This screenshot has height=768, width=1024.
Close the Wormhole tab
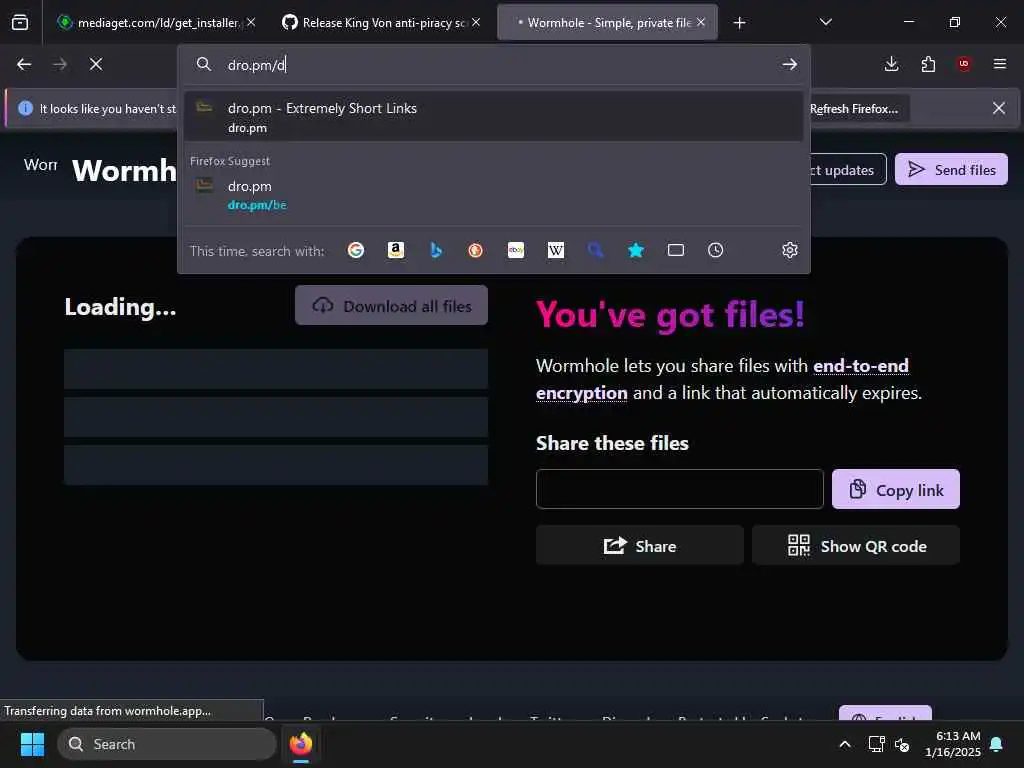(x=701, y=22)
